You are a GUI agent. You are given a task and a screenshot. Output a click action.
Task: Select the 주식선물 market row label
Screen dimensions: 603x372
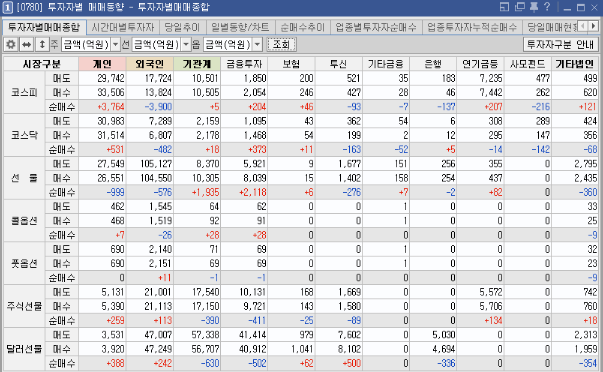point(24,306)
